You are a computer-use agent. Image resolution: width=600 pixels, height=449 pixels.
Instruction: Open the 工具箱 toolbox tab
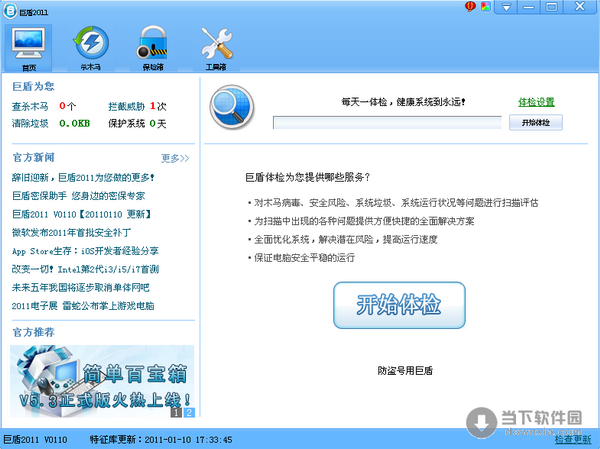(216, 49)
